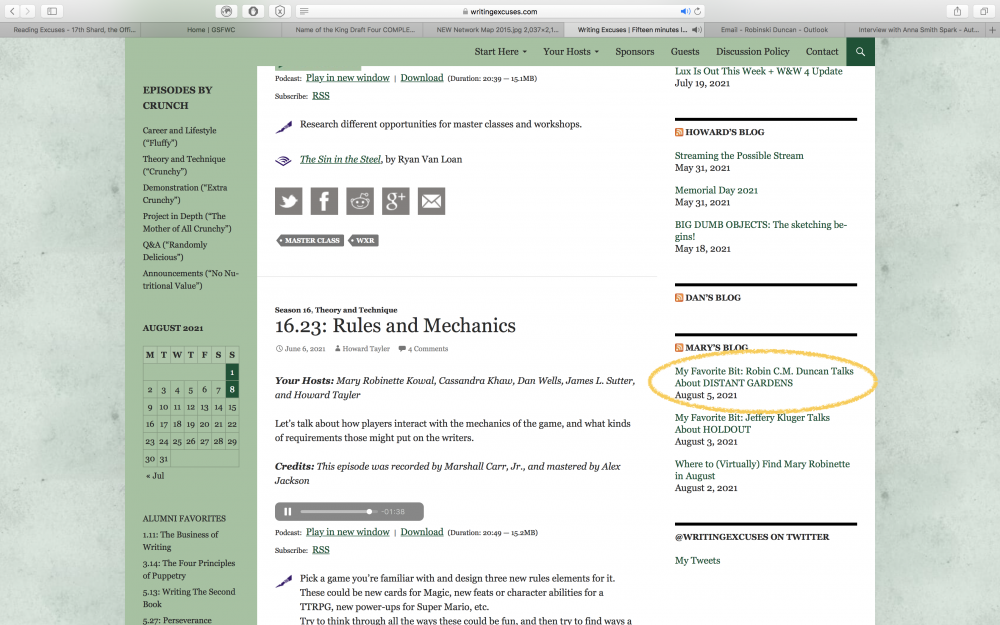
Task: Show all tabs overview button
Action: click(x=984, y=11)
